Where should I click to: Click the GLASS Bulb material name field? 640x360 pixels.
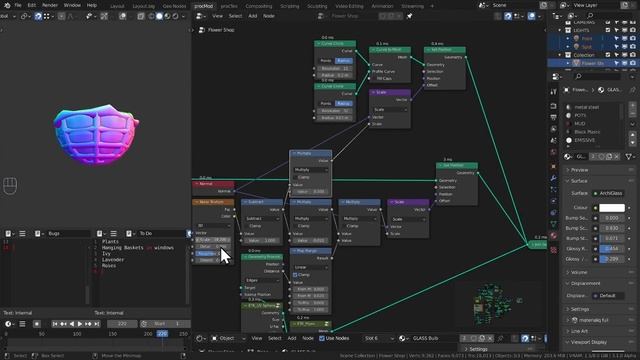click(x=435, y=338)
